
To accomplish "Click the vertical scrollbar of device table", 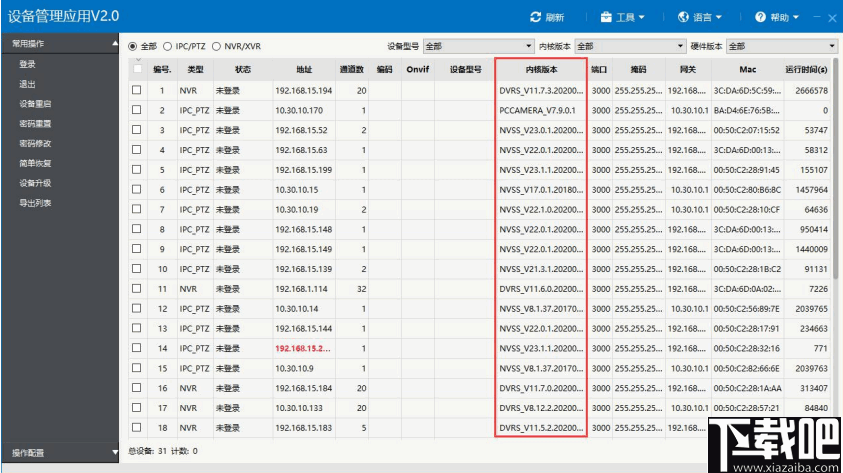I will point(837,168).
